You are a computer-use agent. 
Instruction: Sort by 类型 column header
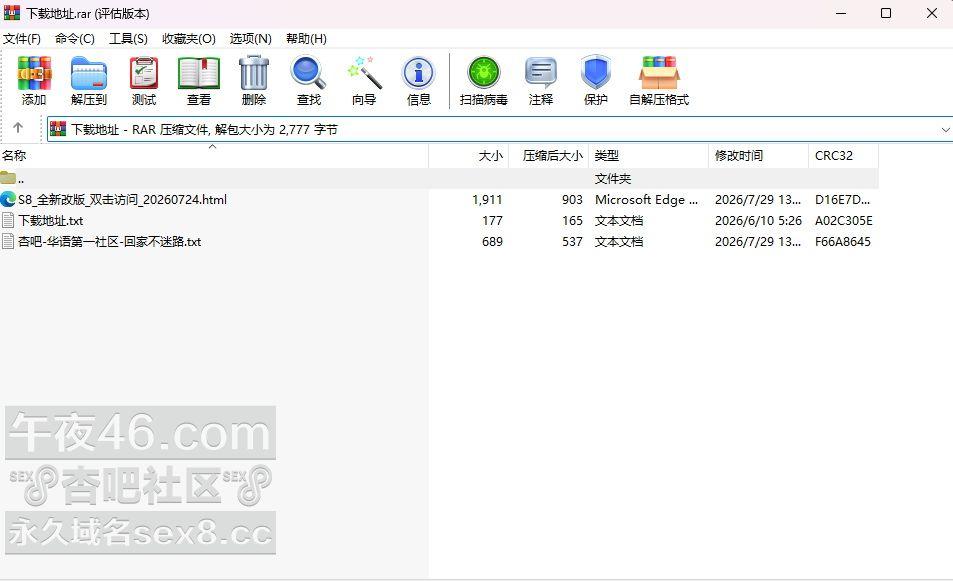tap(649, 156)
